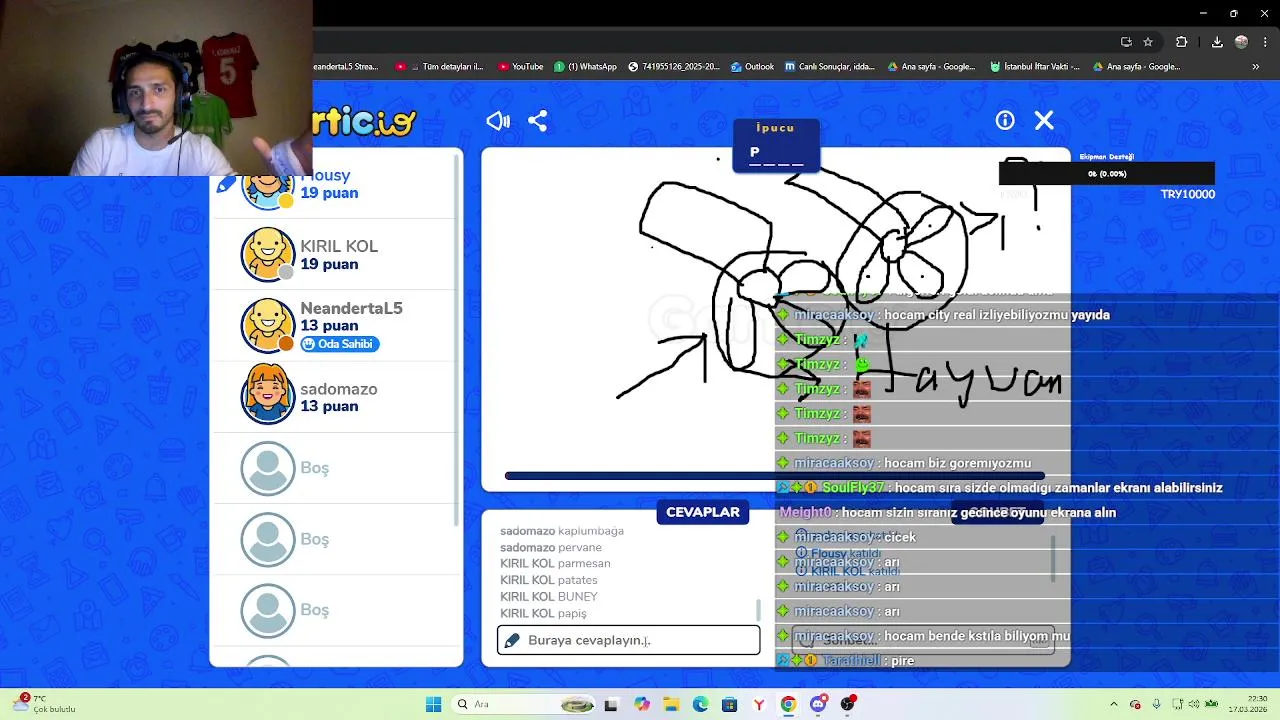Screen dimensions: 1280x720
Task: Open the Outlook bookmark
Action: tap(752, 67)
